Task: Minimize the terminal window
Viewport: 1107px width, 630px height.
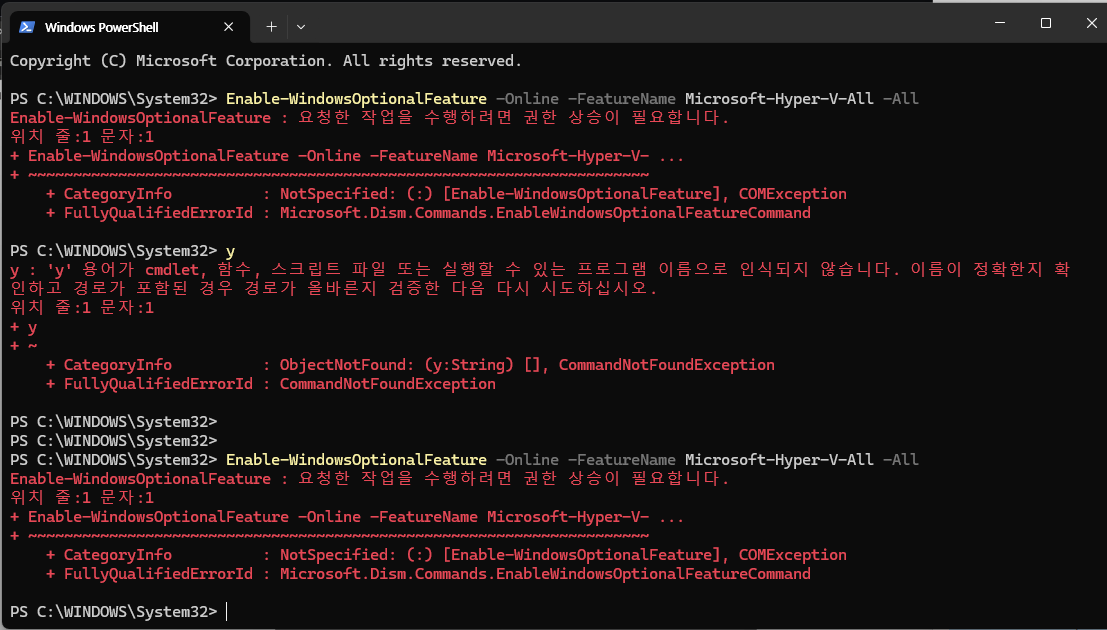Action: click(1000, 23)
